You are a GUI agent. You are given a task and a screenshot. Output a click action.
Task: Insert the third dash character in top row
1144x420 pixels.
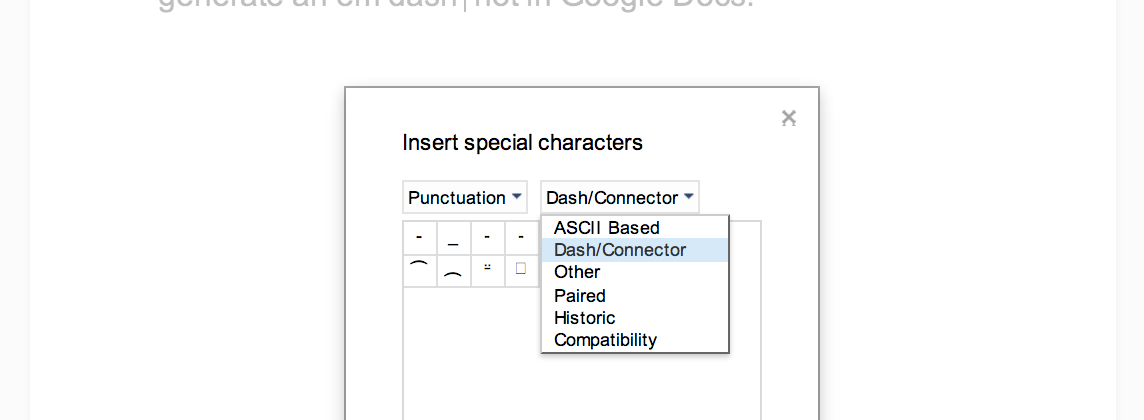pyautogui.click(x=487, y=238)
